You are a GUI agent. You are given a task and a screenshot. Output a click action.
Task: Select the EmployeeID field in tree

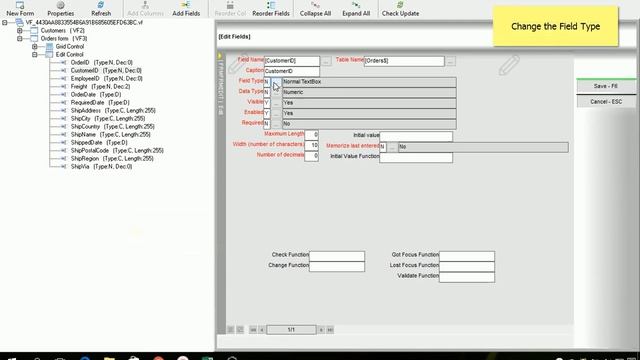tap(107, 78)
